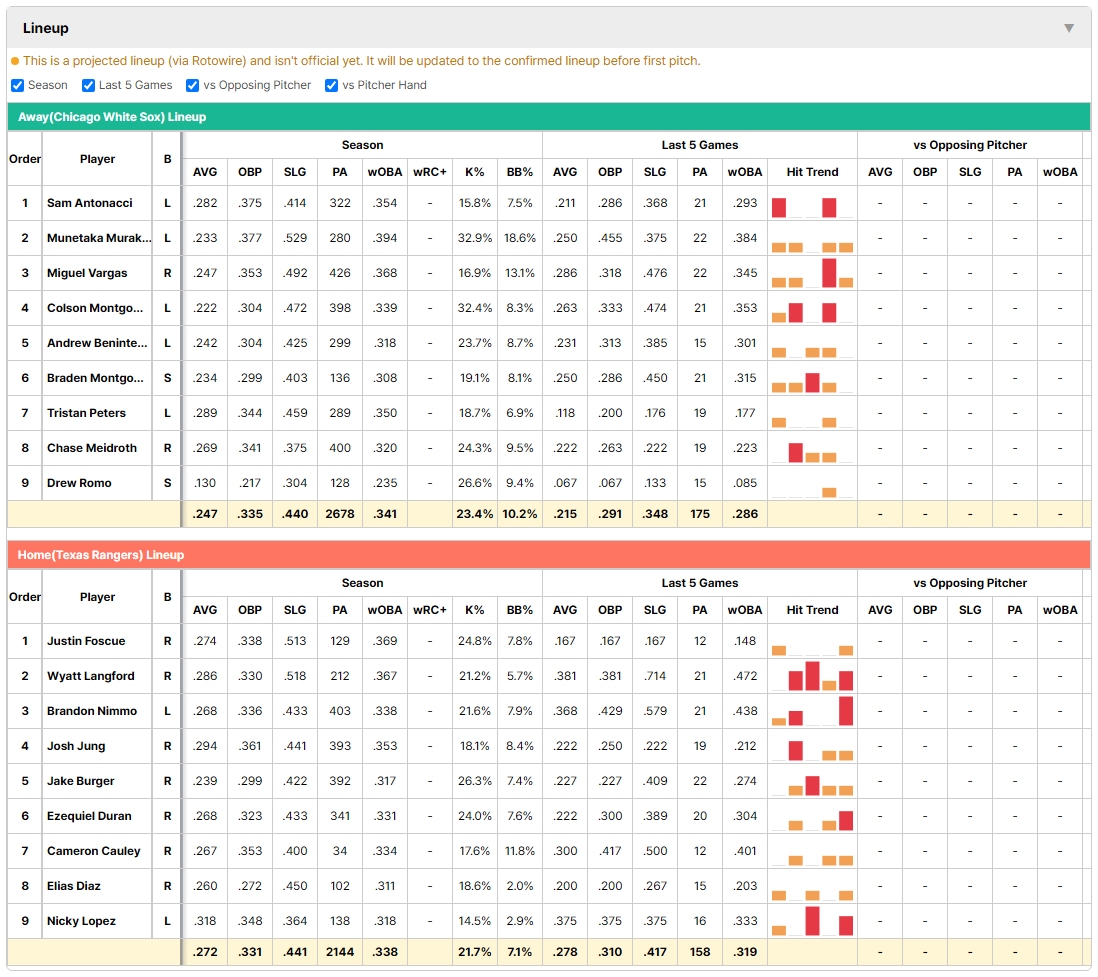
Task: Click Sam Antonacci's hit trend chart
Action: coord(812,205)
